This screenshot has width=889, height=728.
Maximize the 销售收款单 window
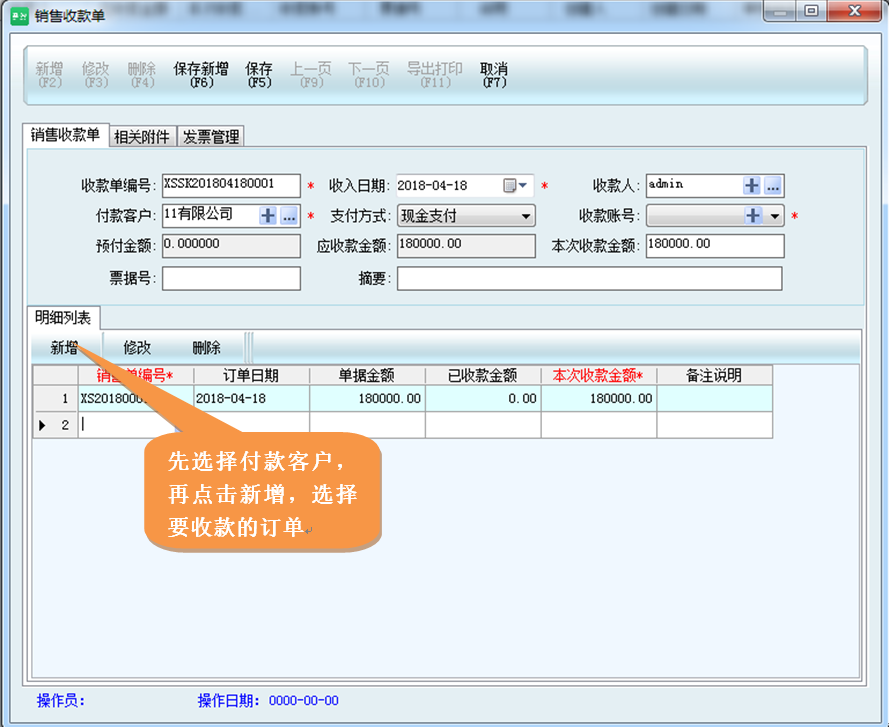click(x=811, y=11)
